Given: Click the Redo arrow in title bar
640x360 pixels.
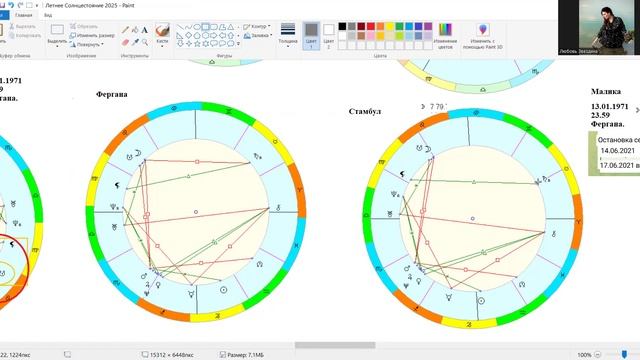Looking at the screenshot, I should point(20,5).
